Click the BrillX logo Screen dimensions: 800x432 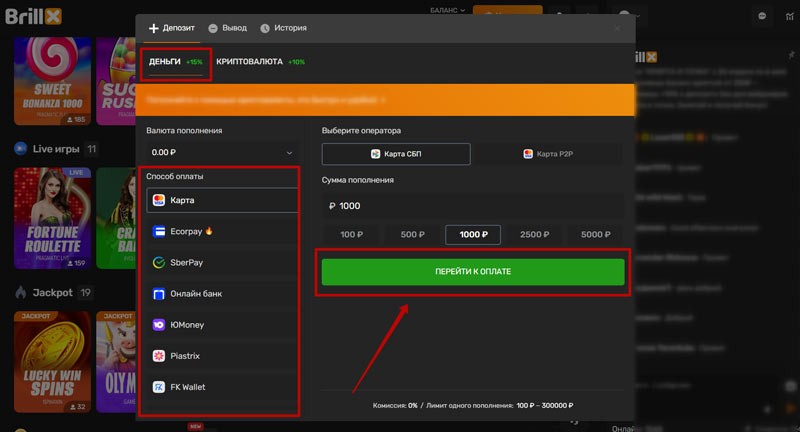pos(34,16)
